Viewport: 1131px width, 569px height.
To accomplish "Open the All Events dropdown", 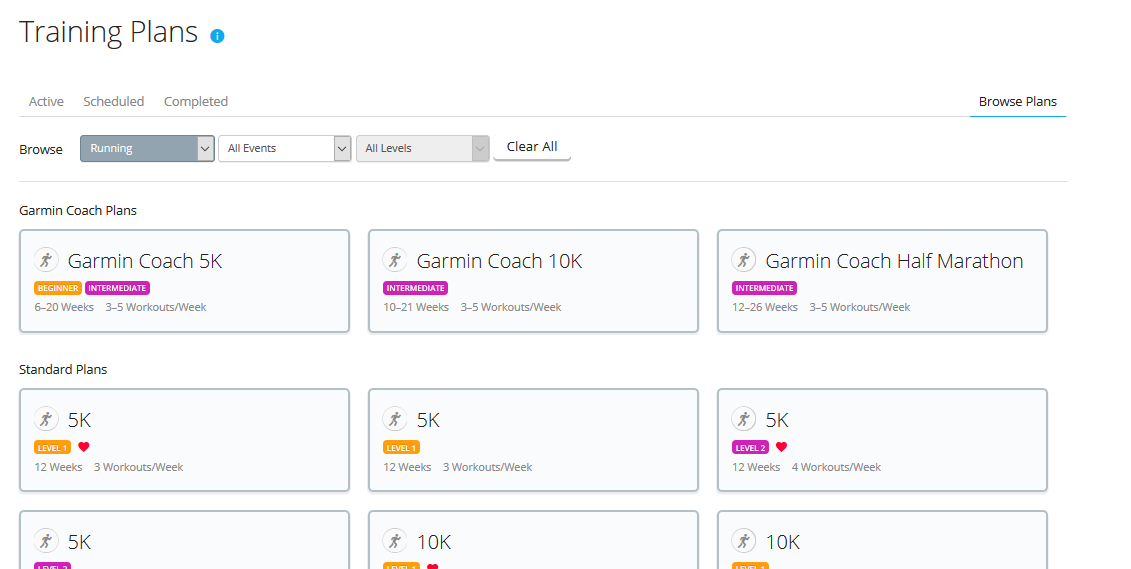I will pos(285,149).
